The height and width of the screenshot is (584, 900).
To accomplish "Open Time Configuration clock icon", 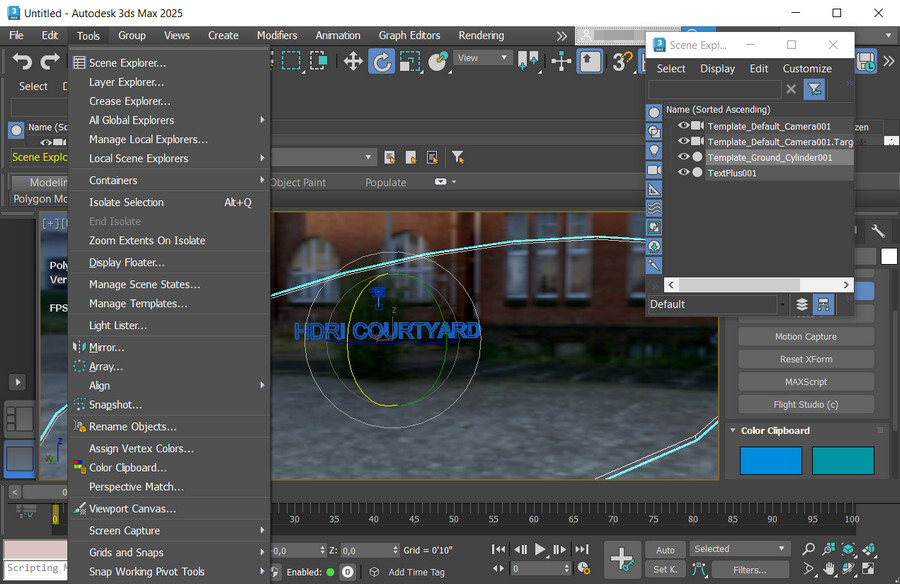I will pos(584,568).
